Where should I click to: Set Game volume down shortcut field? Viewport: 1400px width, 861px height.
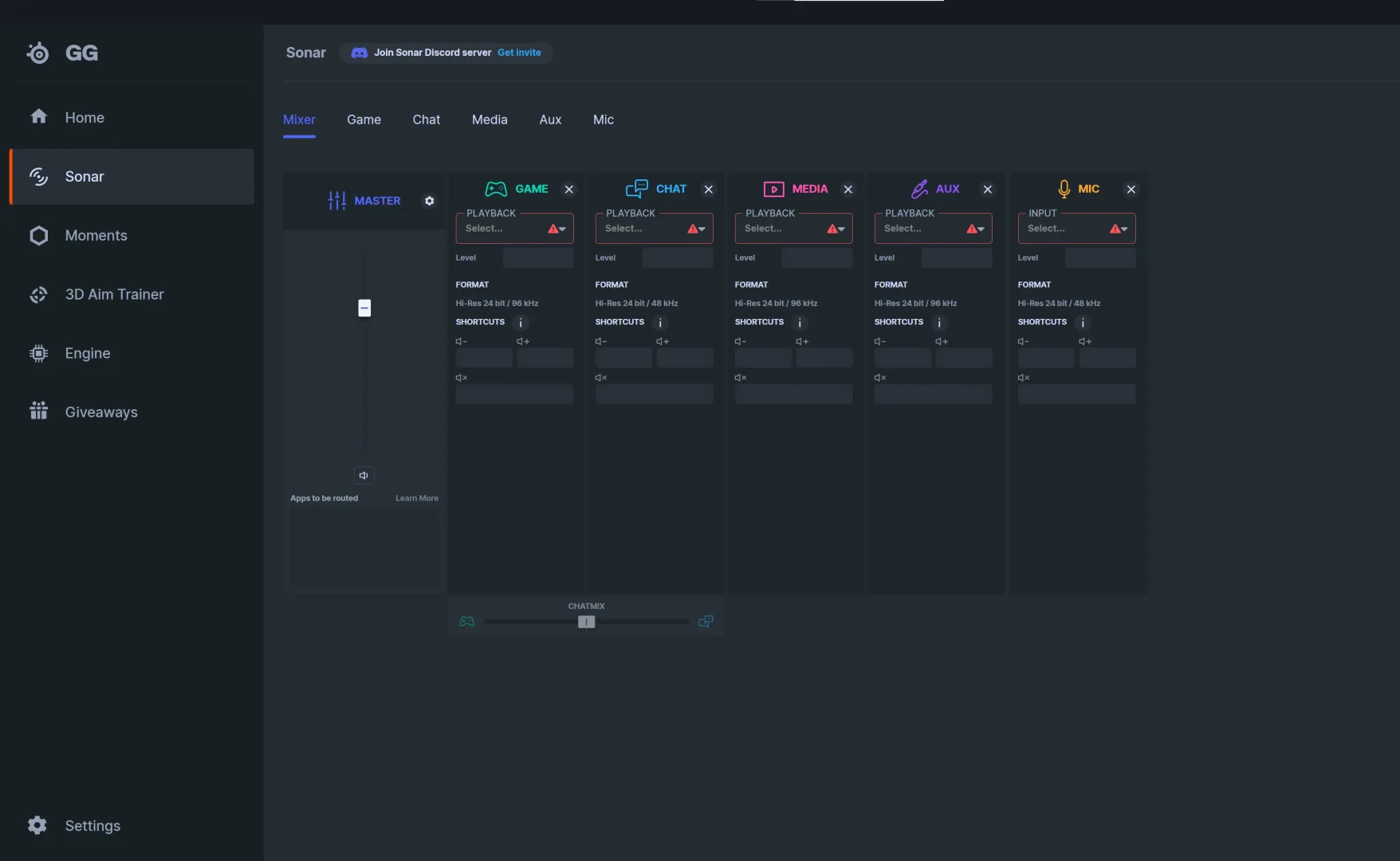tap(484, 357)
